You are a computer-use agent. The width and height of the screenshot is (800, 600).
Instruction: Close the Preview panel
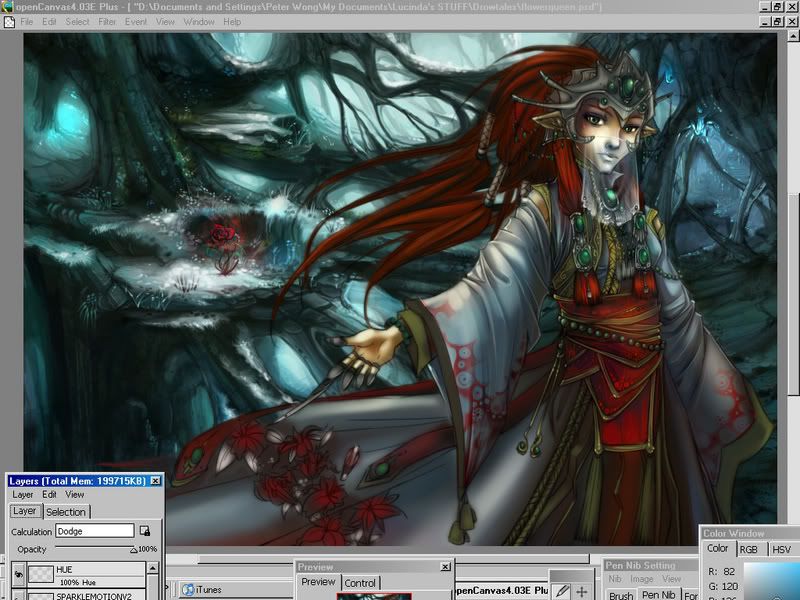(x=445, y=566)
